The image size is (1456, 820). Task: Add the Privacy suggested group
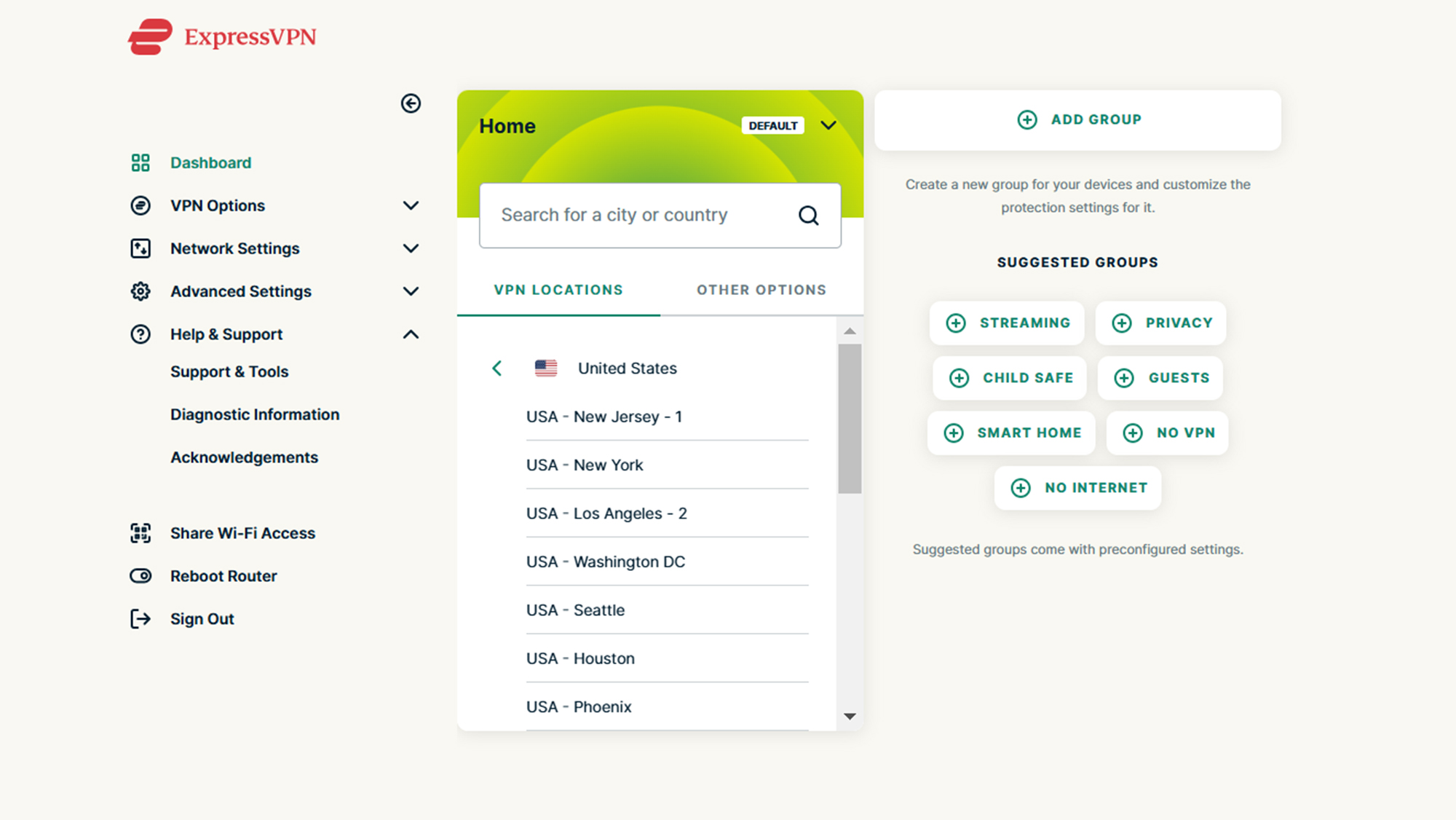click(1161, 323)
